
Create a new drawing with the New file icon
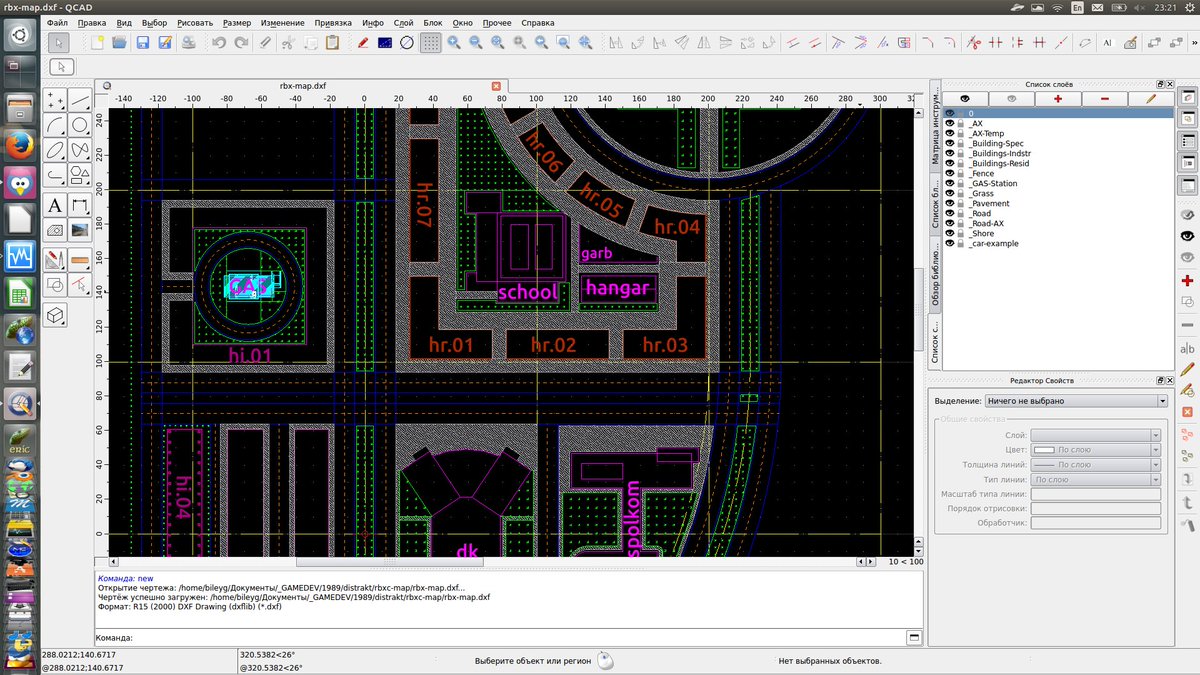point(97,42)
